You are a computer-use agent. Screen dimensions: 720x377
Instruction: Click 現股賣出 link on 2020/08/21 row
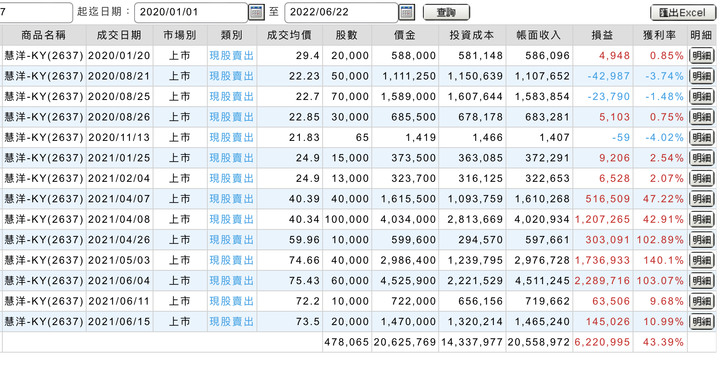click(231, 76)
